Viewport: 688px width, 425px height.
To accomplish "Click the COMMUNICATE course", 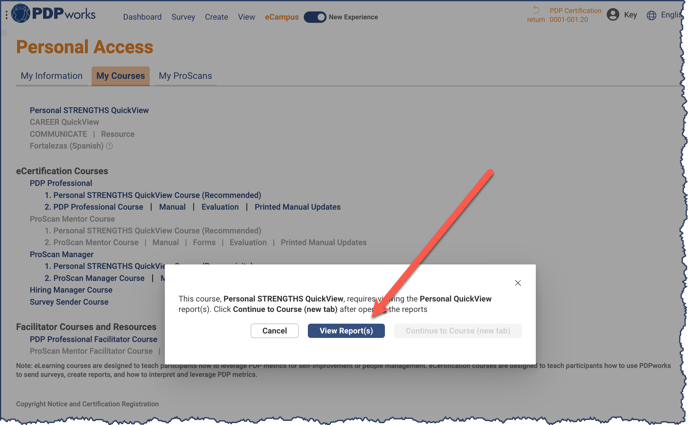I will (58, 134).
